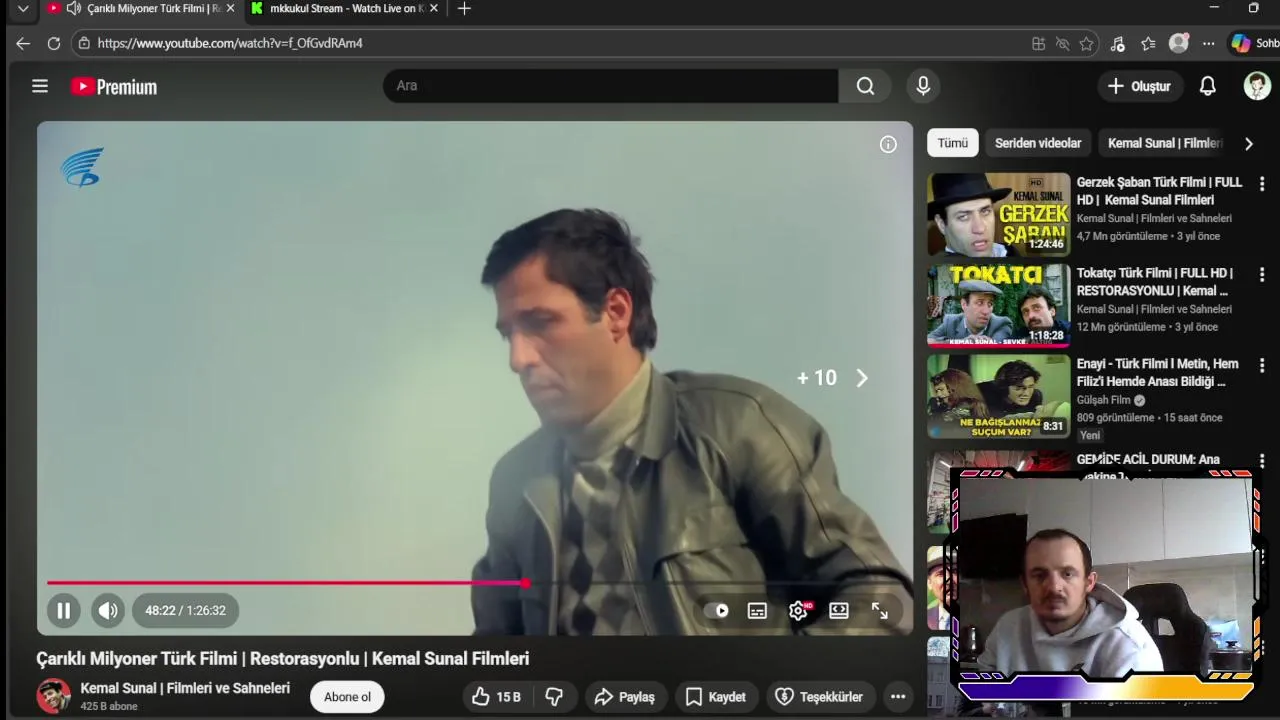Open the Gerzek Şaban Türk Filmi title
Image resolution: width=1280 pixels, height=720 pixels.
pos(1159,191)
